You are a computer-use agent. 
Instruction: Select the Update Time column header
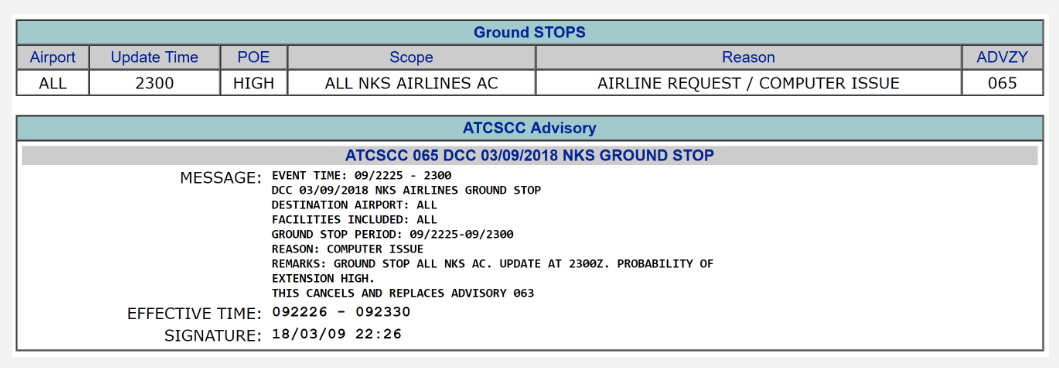click(x=154, y=57)
